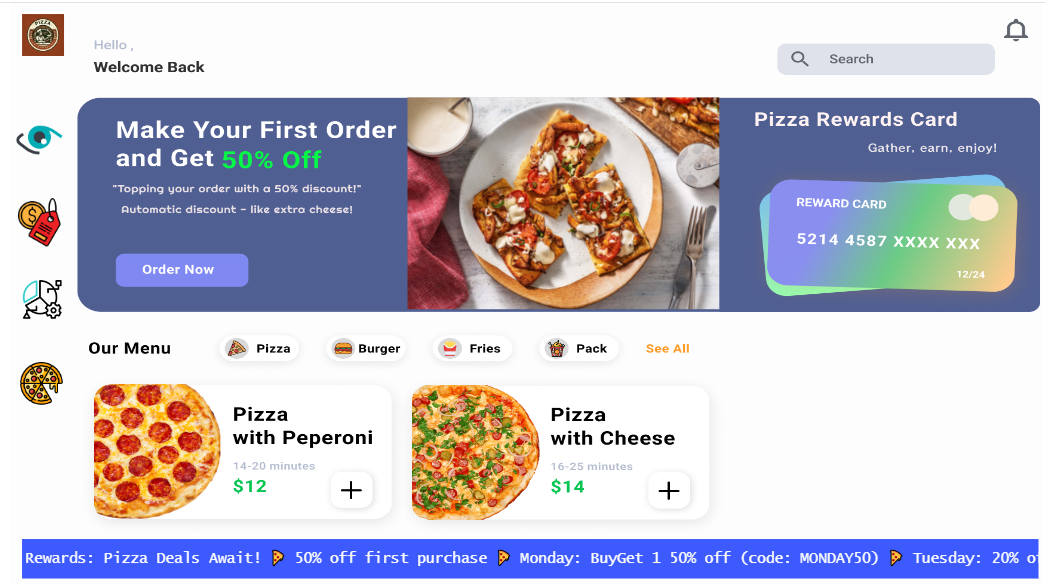Open the dollar price tag deals icon
This screenshot has height=584, width=1045.
tap(39, 222)
